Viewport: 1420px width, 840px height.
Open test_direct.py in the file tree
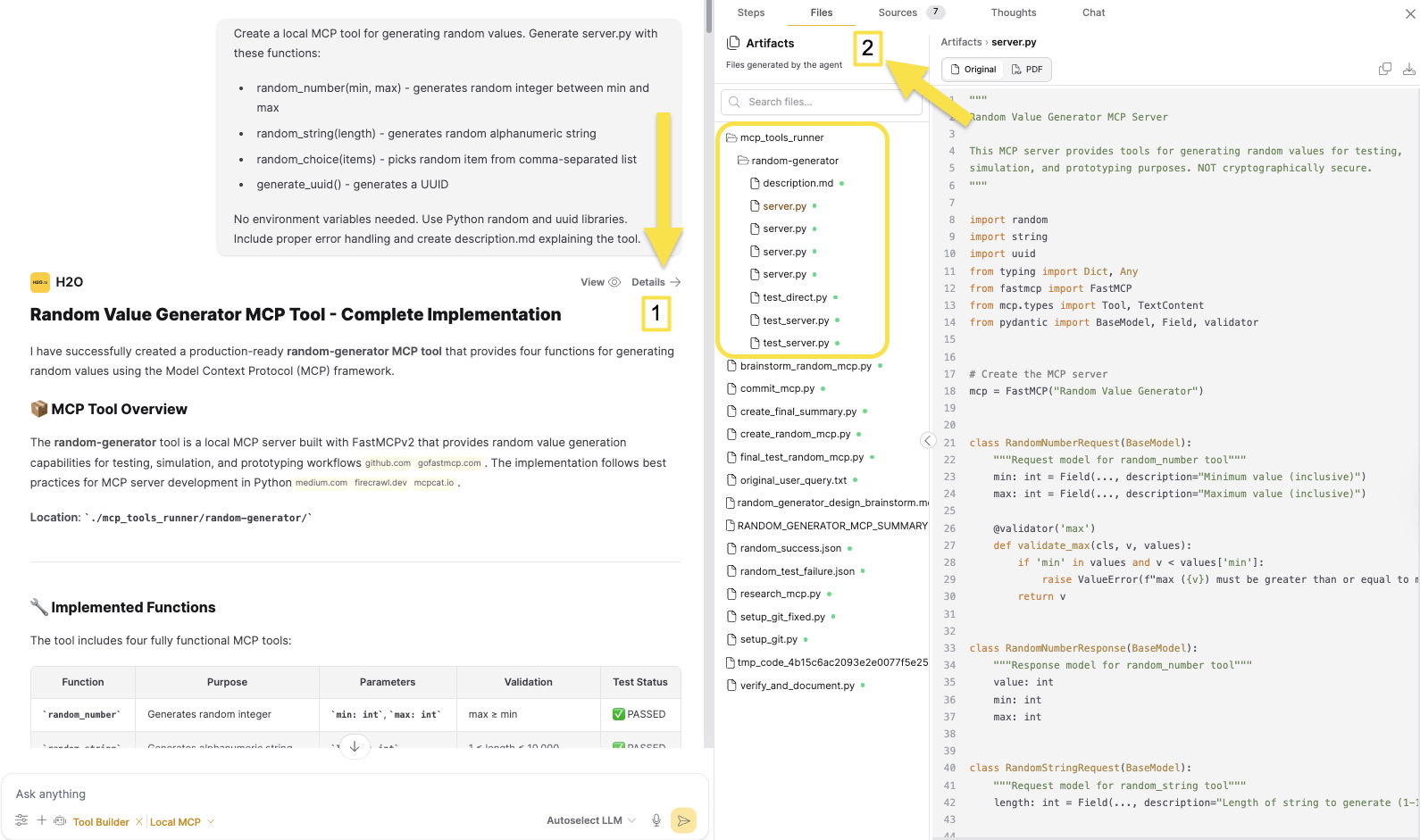pyautogui.click(x=794, y=297)
